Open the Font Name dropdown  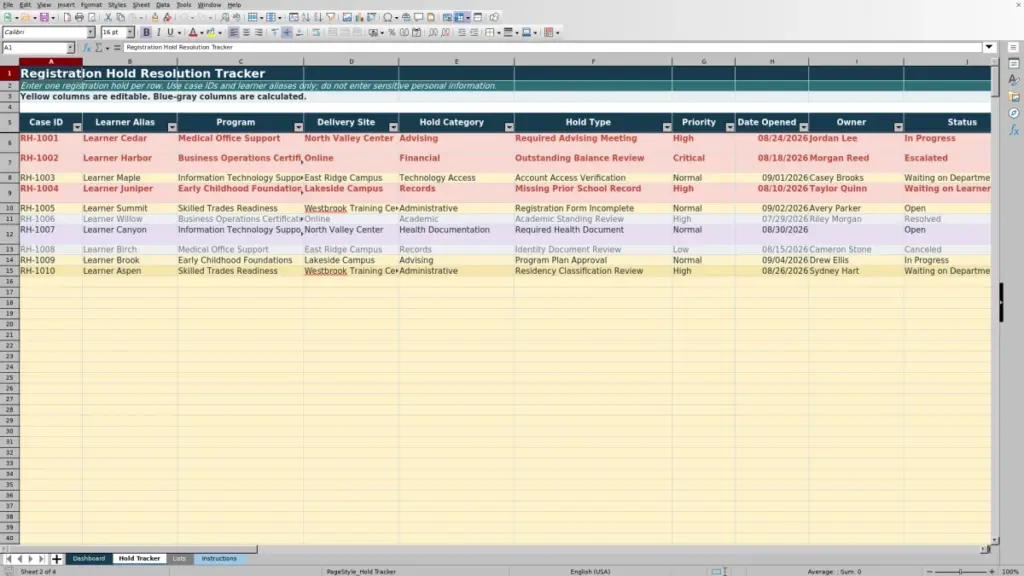91,32
